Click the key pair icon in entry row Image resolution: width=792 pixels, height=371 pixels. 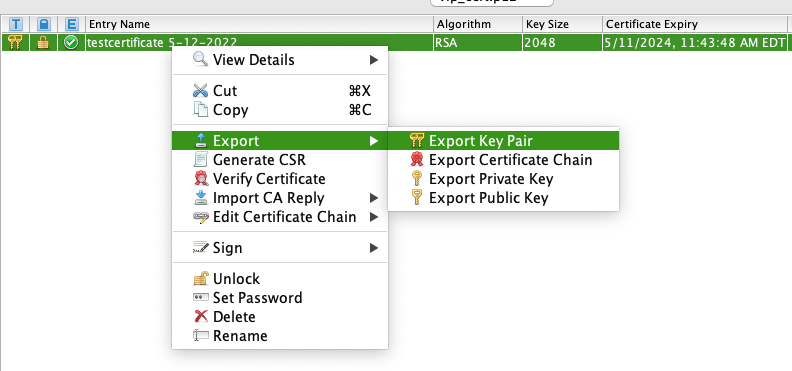click(15, 43)
